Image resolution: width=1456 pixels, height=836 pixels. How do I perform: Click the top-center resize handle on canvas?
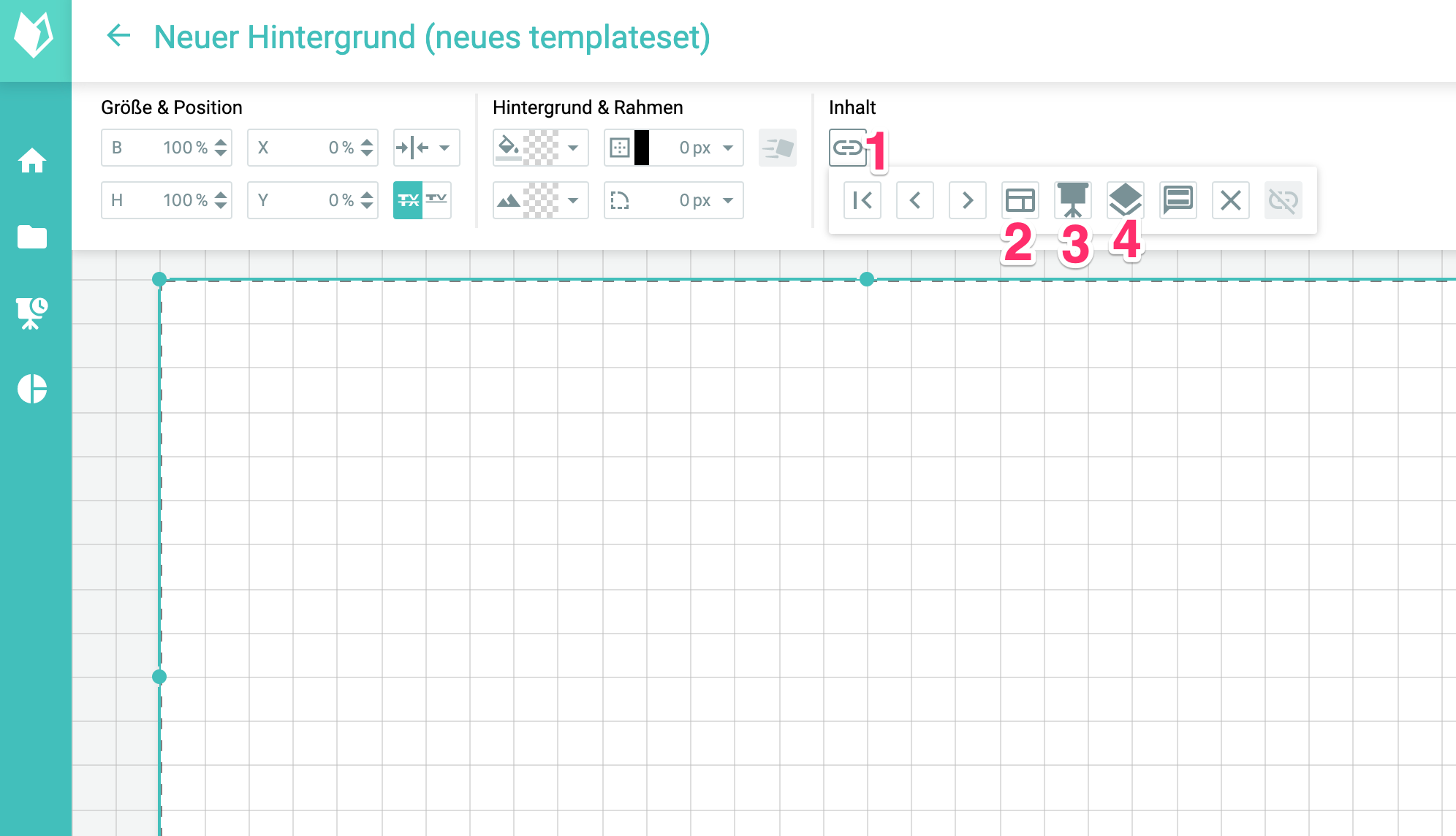coord(867,279)
